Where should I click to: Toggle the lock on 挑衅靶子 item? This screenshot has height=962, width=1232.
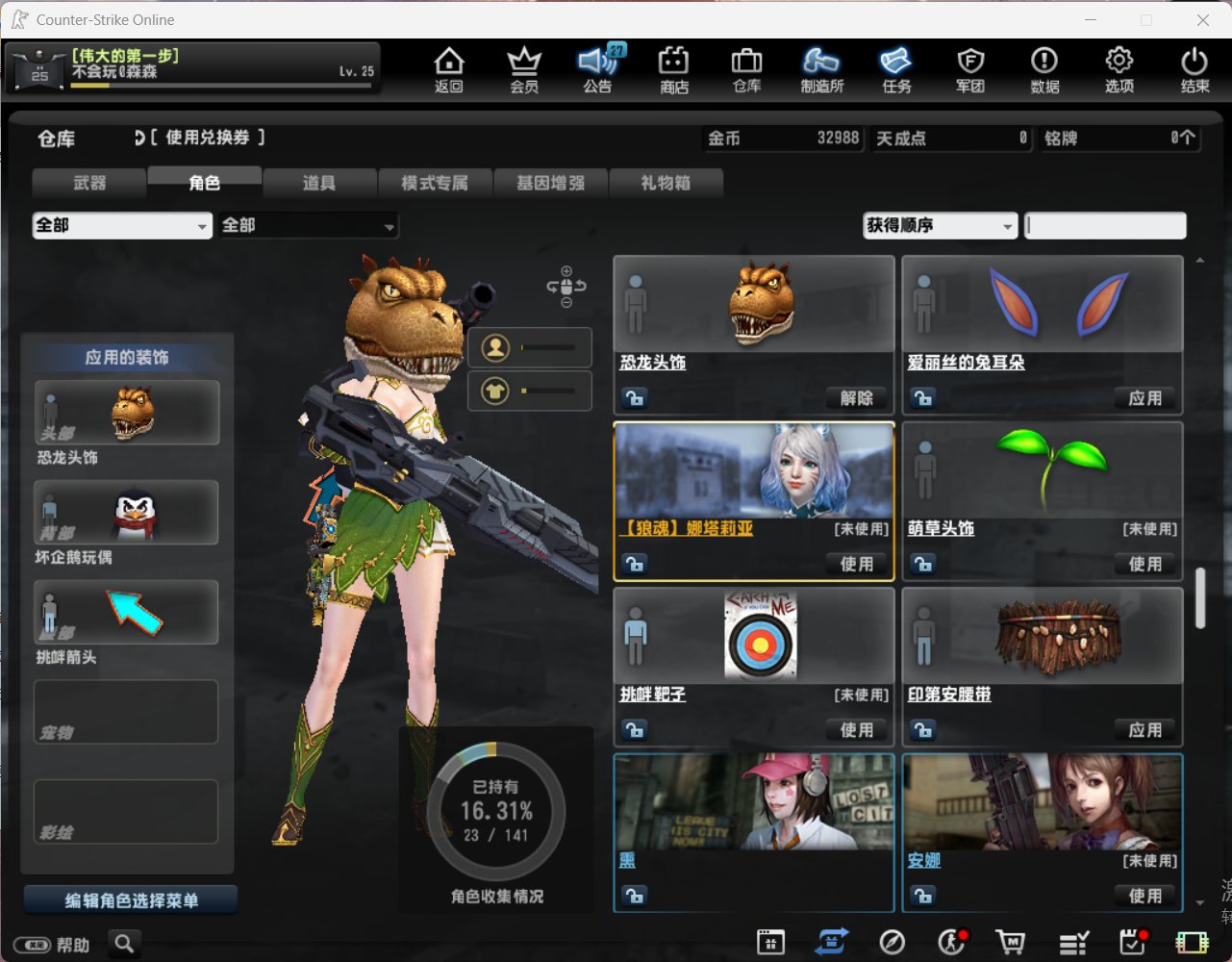pyautogui.click(x=634, y=731)
